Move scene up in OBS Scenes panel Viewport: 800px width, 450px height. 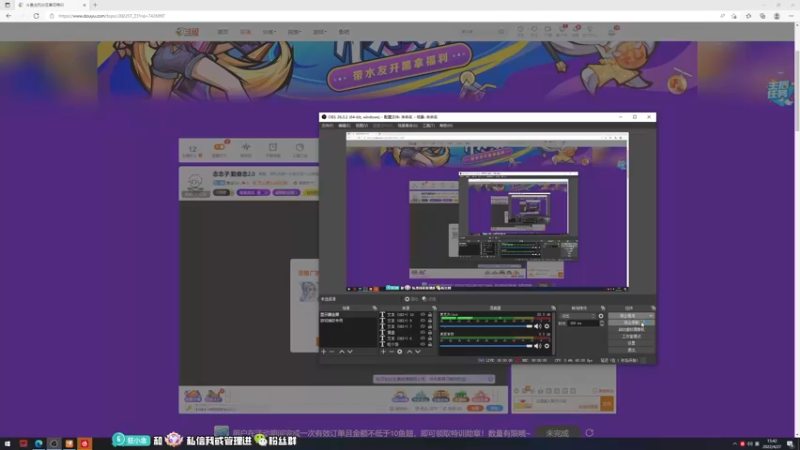coord(341,352)
